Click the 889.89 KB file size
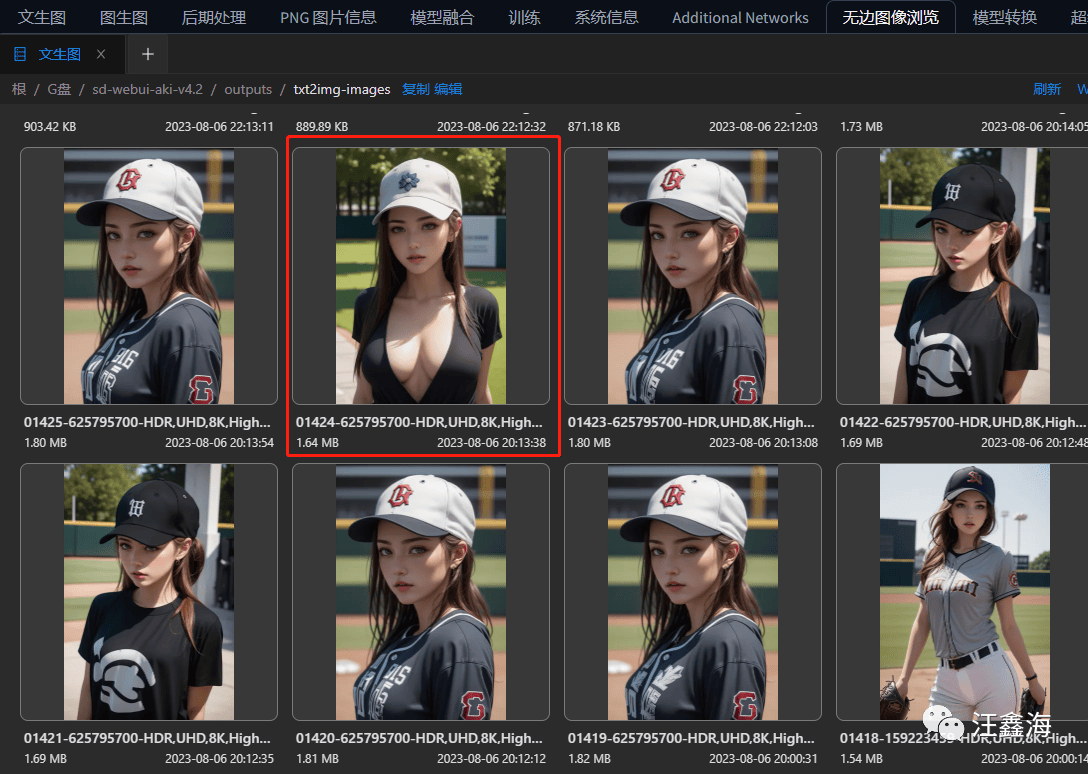This screenshot has height=774, width=1088. click(x=322, y=126)
